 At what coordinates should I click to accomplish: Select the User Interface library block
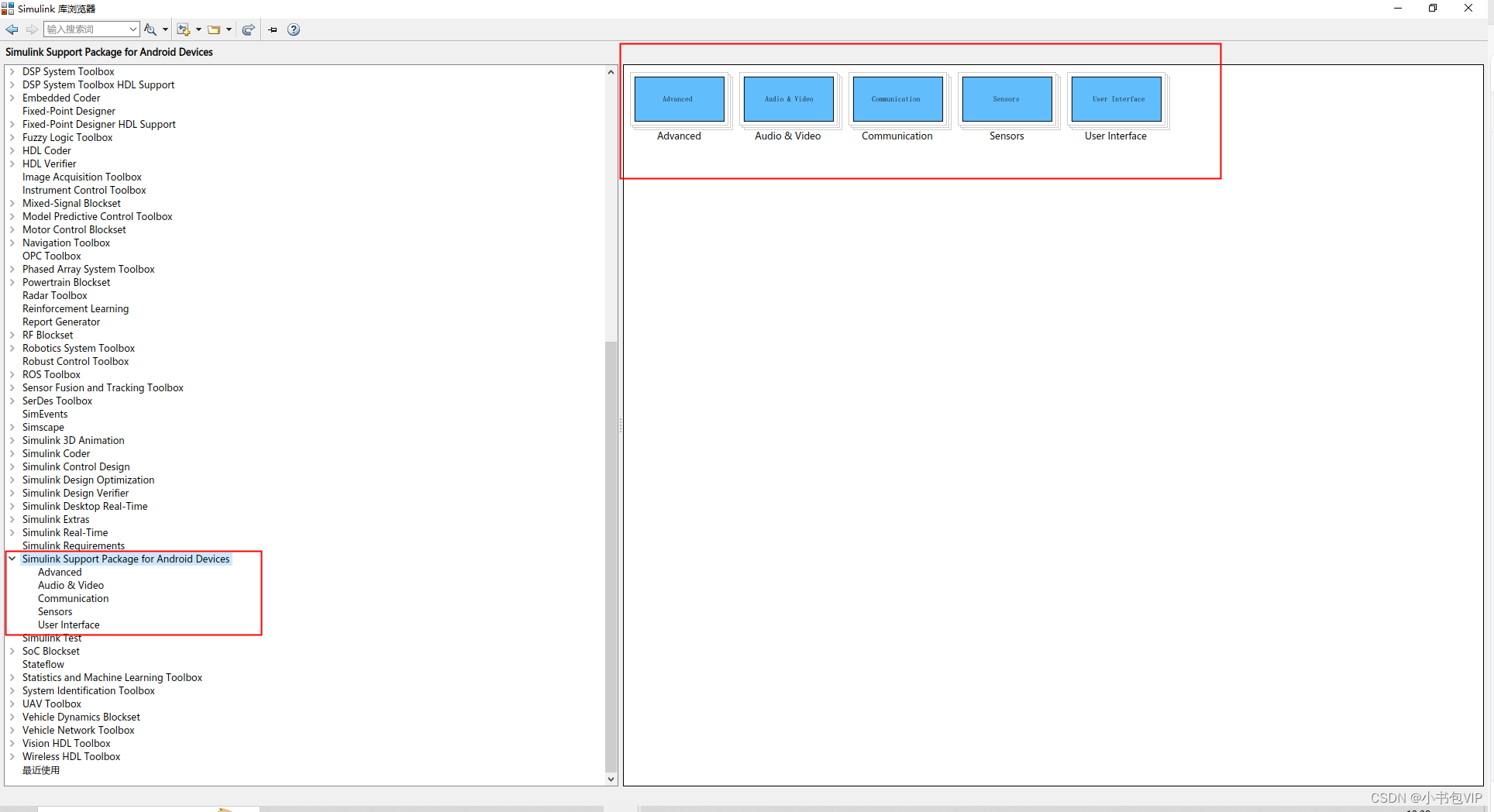(1116, 99)
